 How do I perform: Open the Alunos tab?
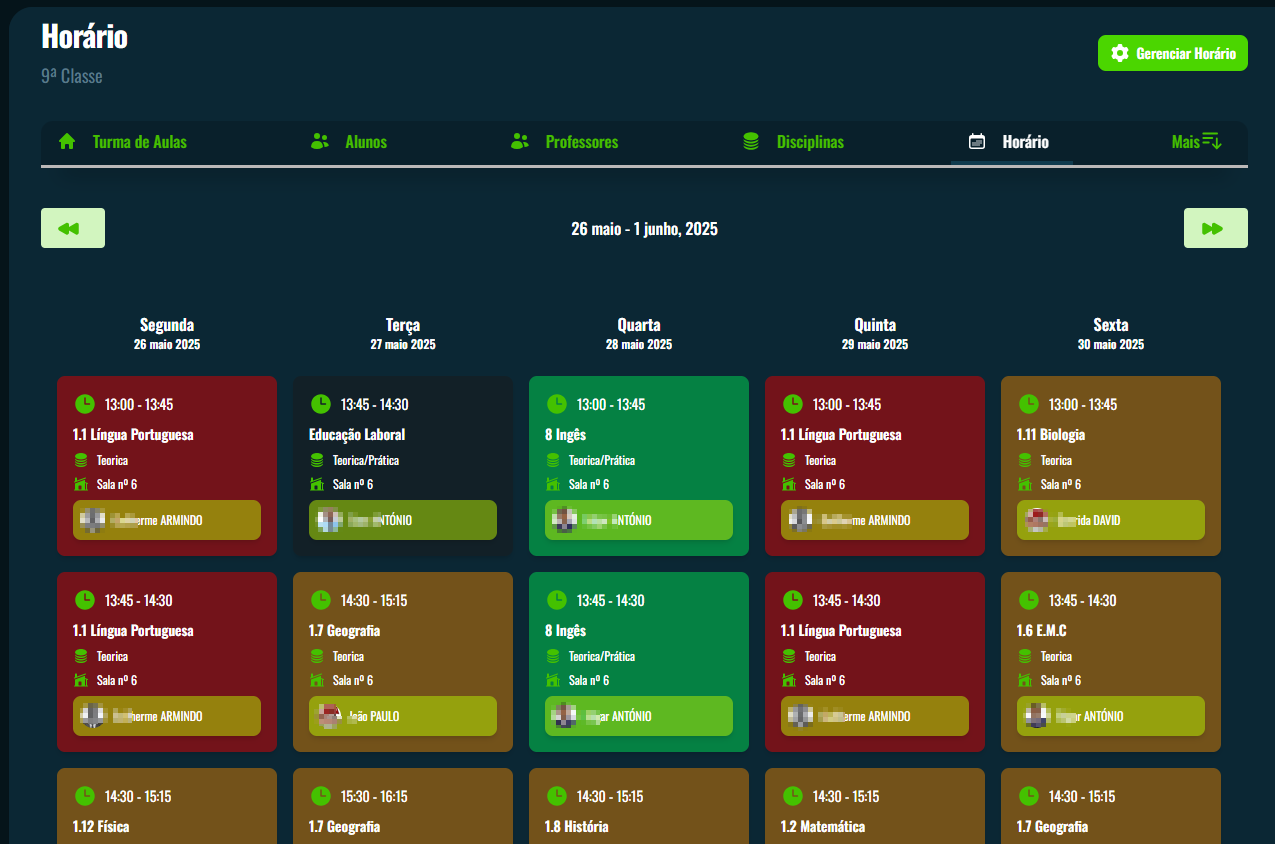pyautogui.click(x=365, y=142)
